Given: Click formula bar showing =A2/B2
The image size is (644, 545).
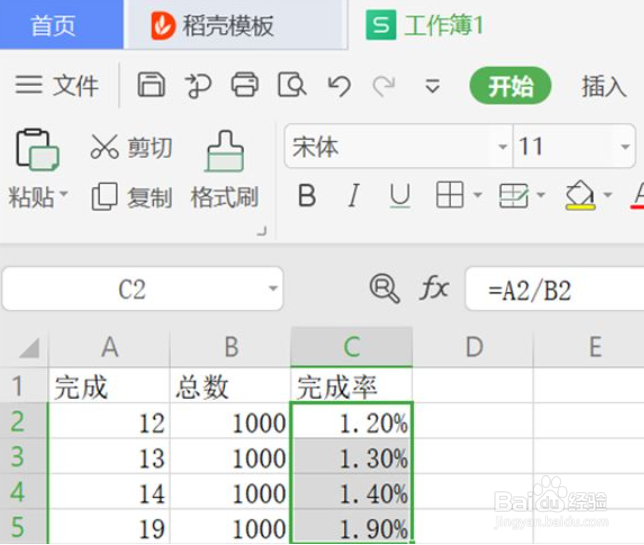Looking at the screenshot, I should pyautogui.click(x=554, y=289).
